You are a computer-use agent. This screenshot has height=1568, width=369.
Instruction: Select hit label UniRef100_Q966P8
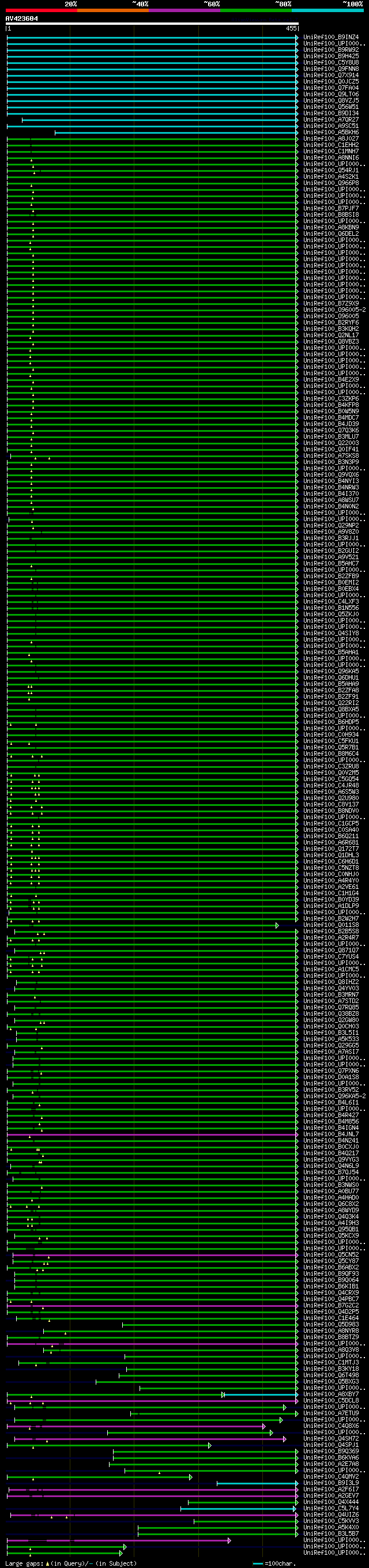[x=332, y=183]
